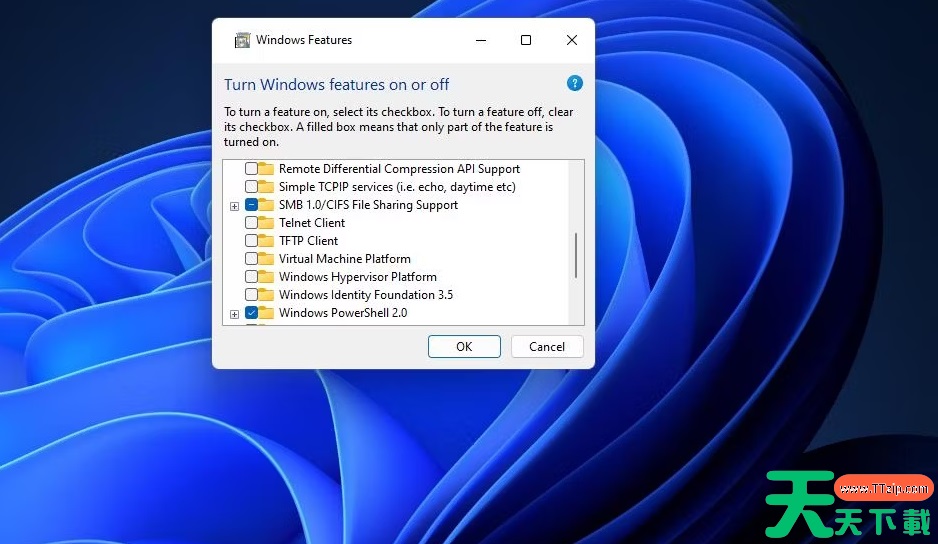Enable Simple TCPIP services checkbox
The image size is (938, 544).
(251, 187)
